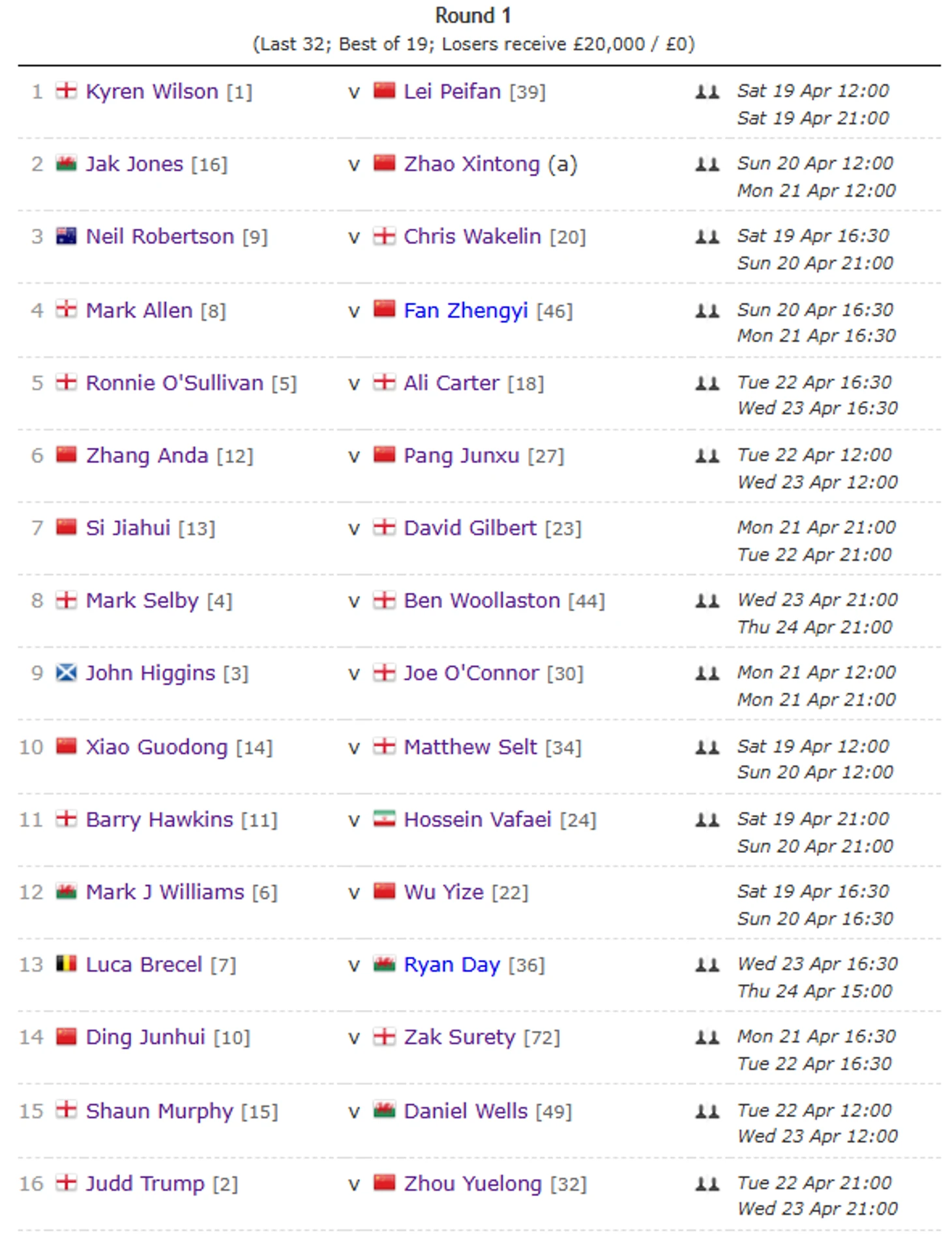Open Judd Trump player page
The height and width of the screenshot is (1237, 952).
145,1184
